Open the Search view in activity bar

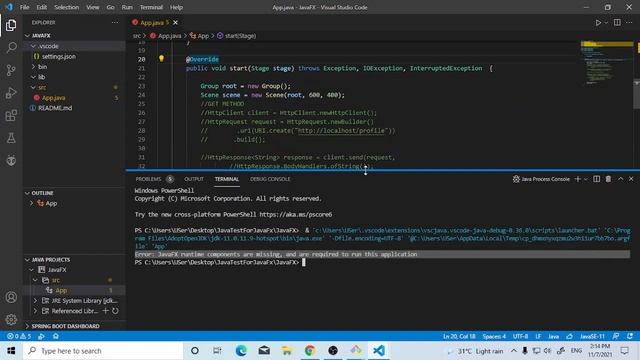tap(11, 48)
